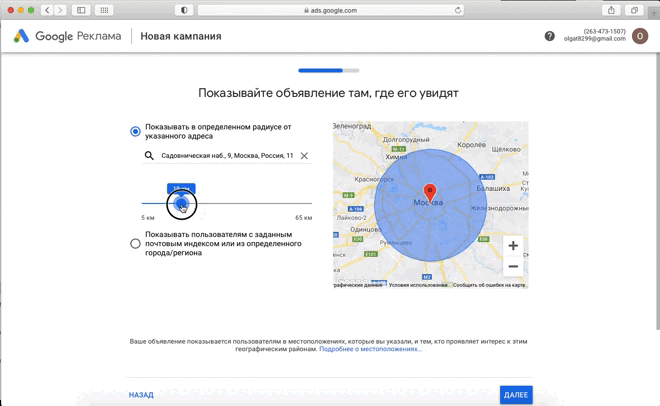Clear the address with the X icon

304,156
